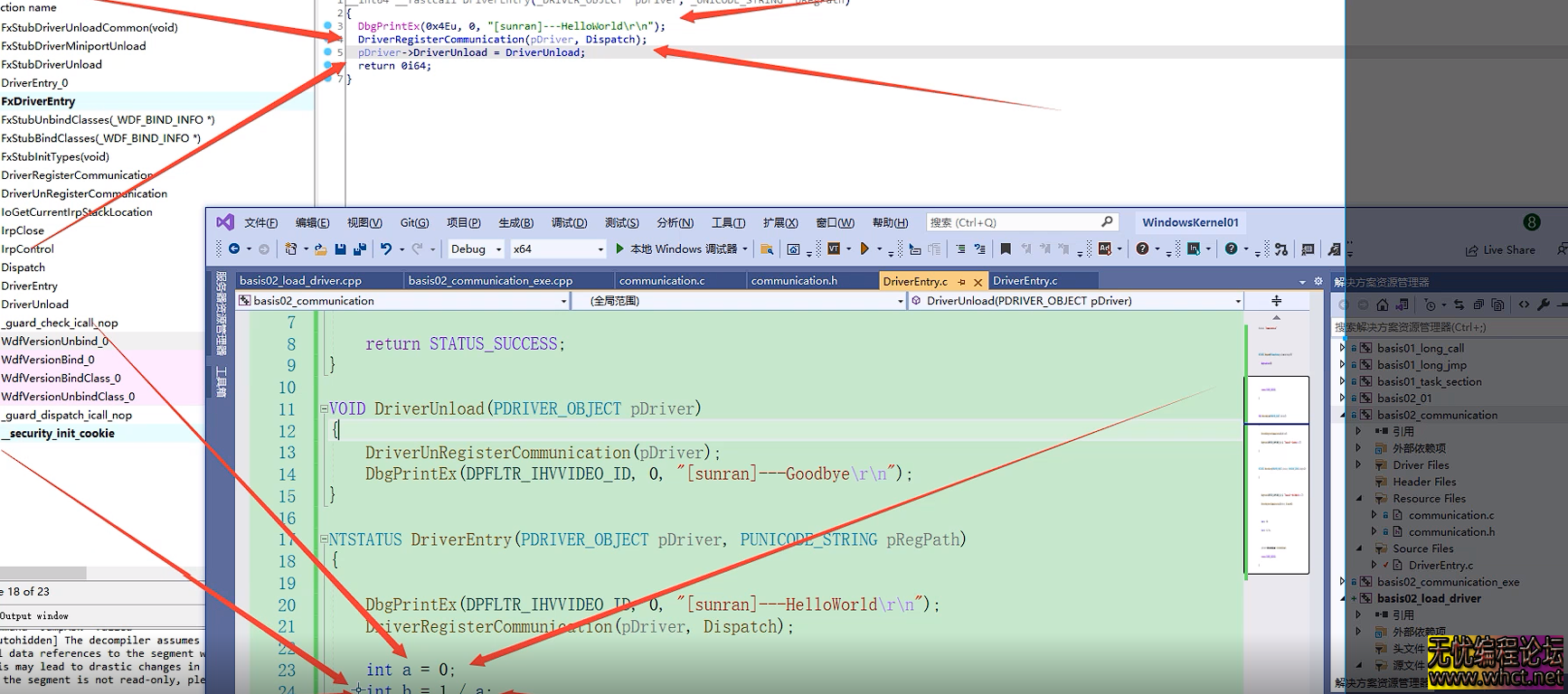Click the Live Share button
This screenshot has width=1568, height=694.
point(1501,250)
